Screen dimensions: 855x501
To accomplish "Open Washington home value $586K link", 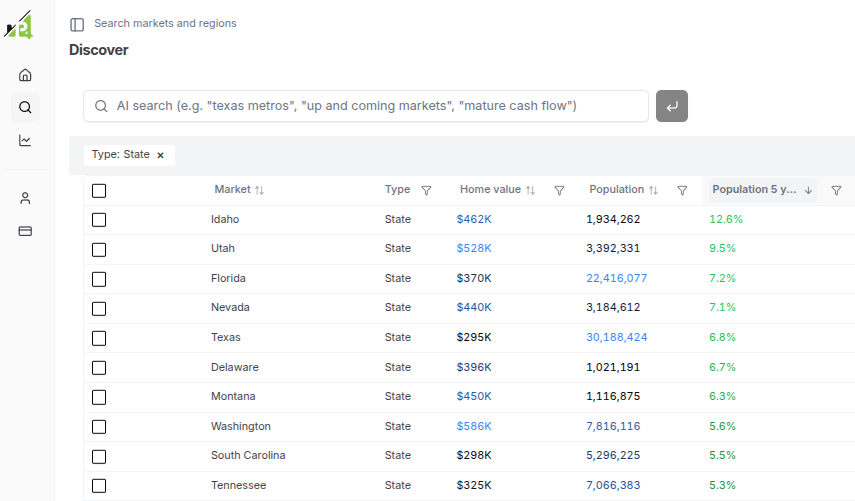I will [x=474, y=426].
